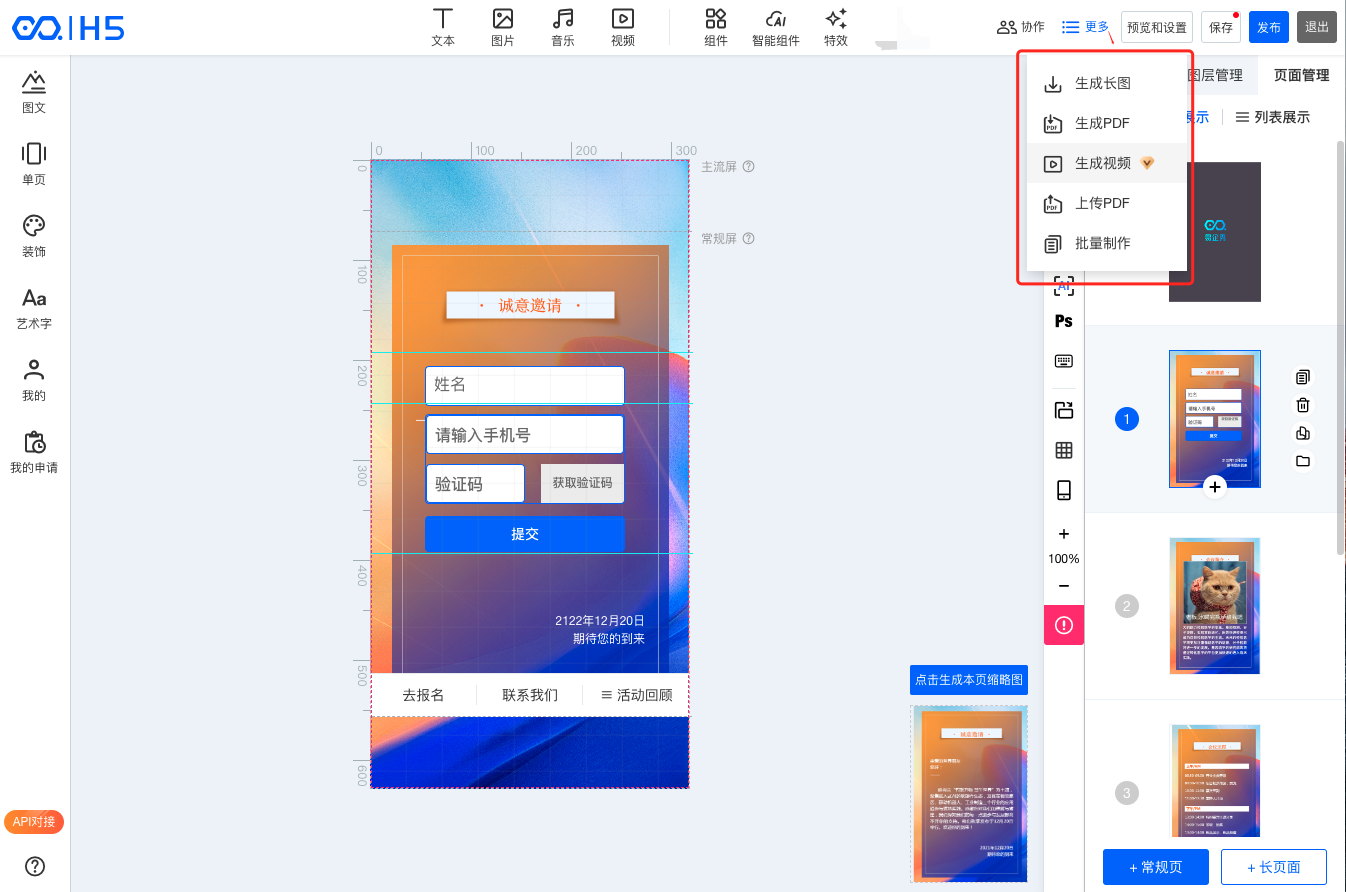
Task: Click the plus under page 1 thumbnail
Action: 1215,487
